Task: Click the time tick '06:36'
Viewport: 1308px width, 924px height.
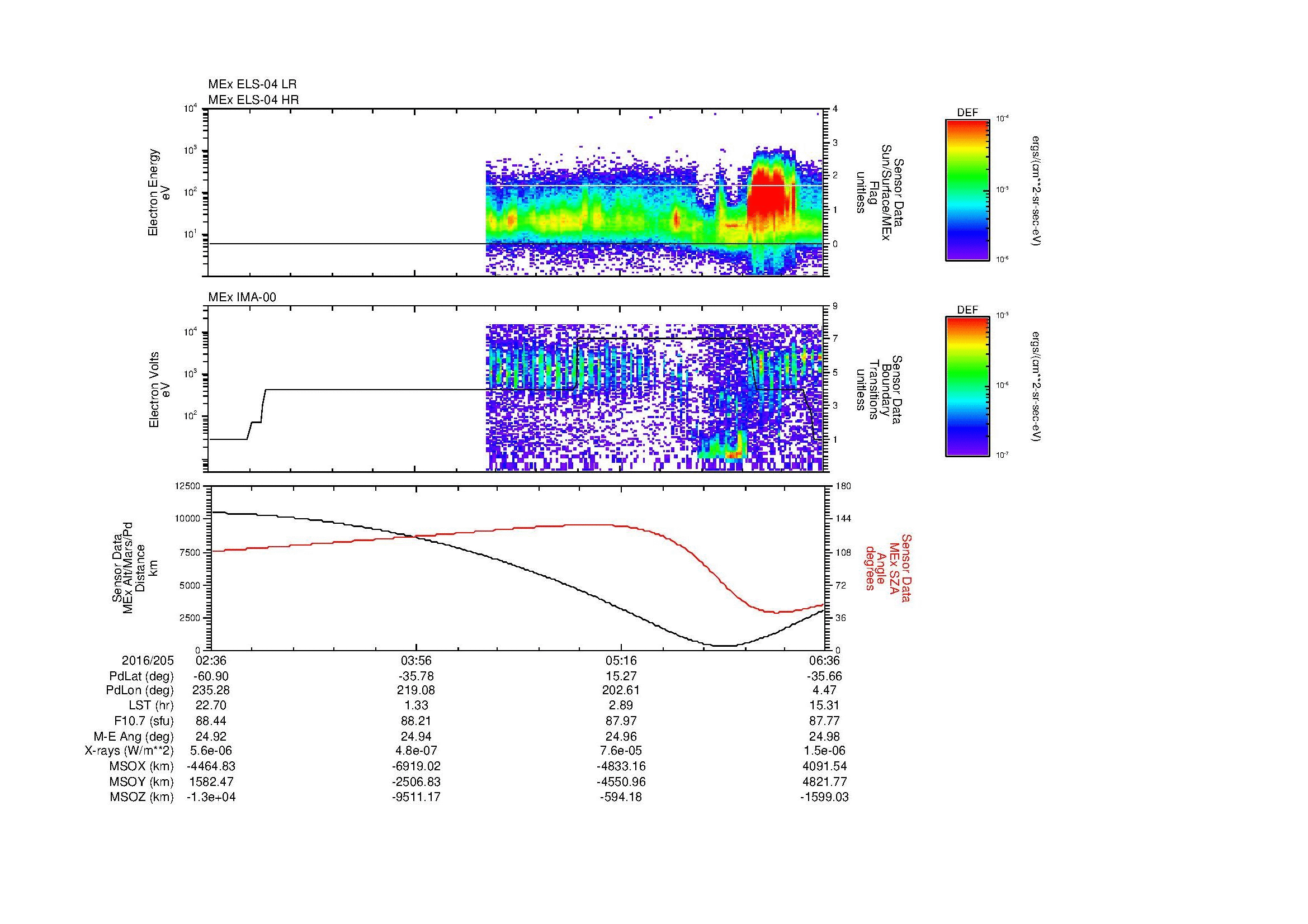Action: tap(824, 661)
